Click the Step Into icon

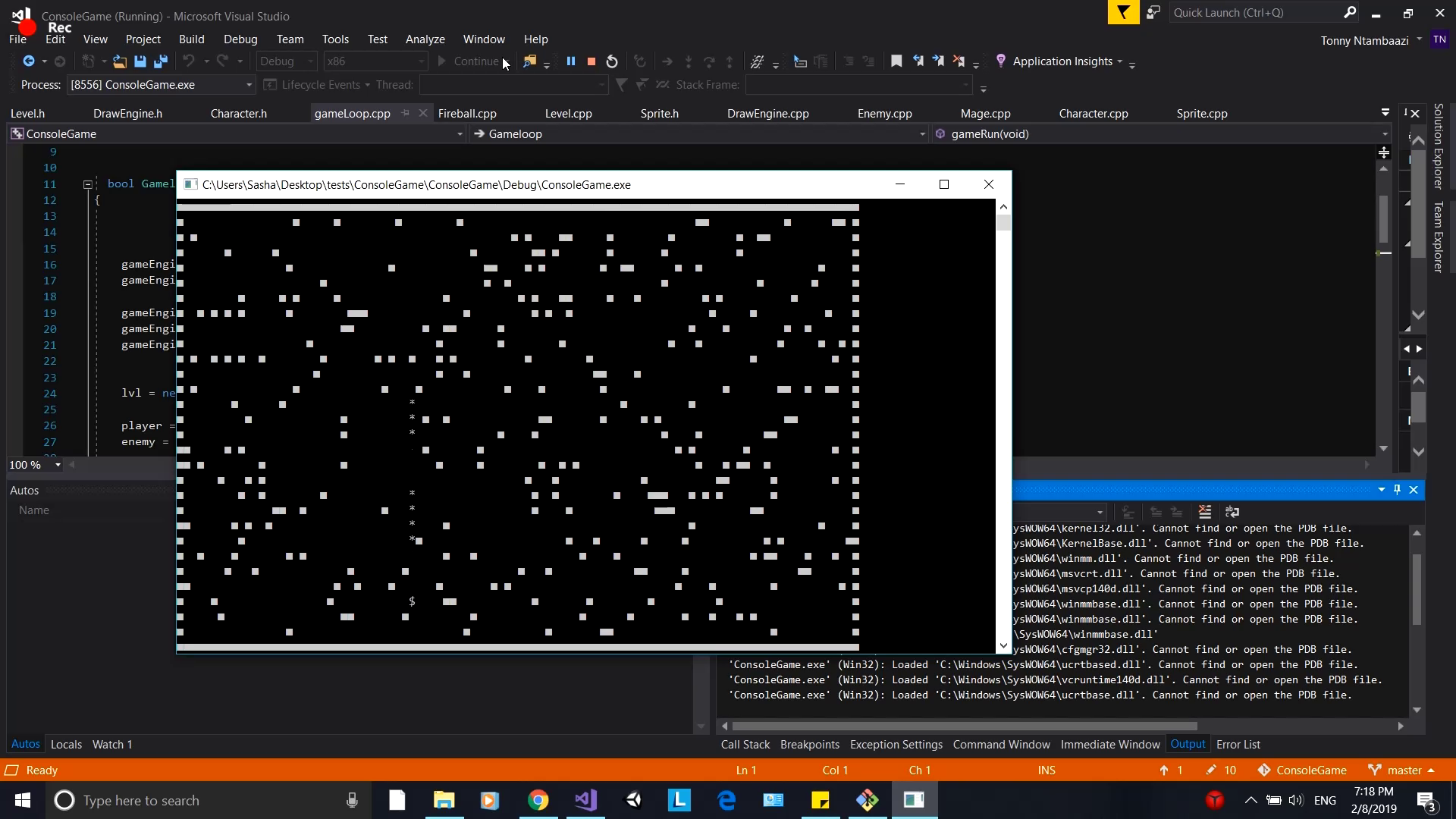click(x=689, y=61)
